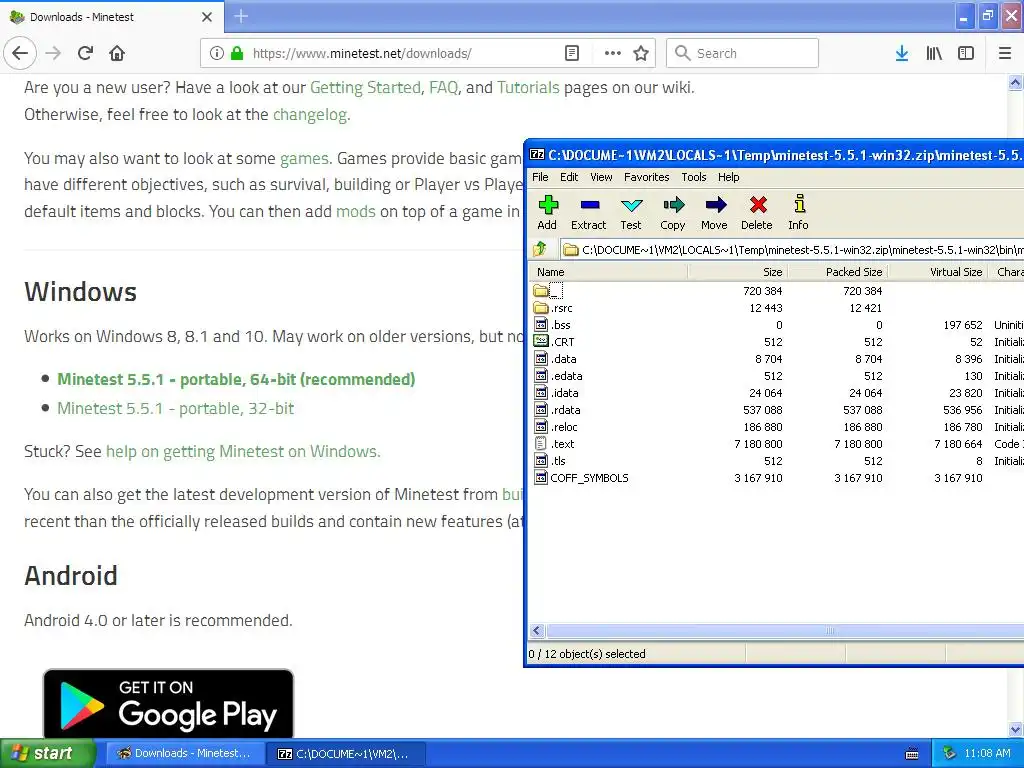Click the Move toolbar icon
The width and height of the screenshot is (1024, 768).
714,213
